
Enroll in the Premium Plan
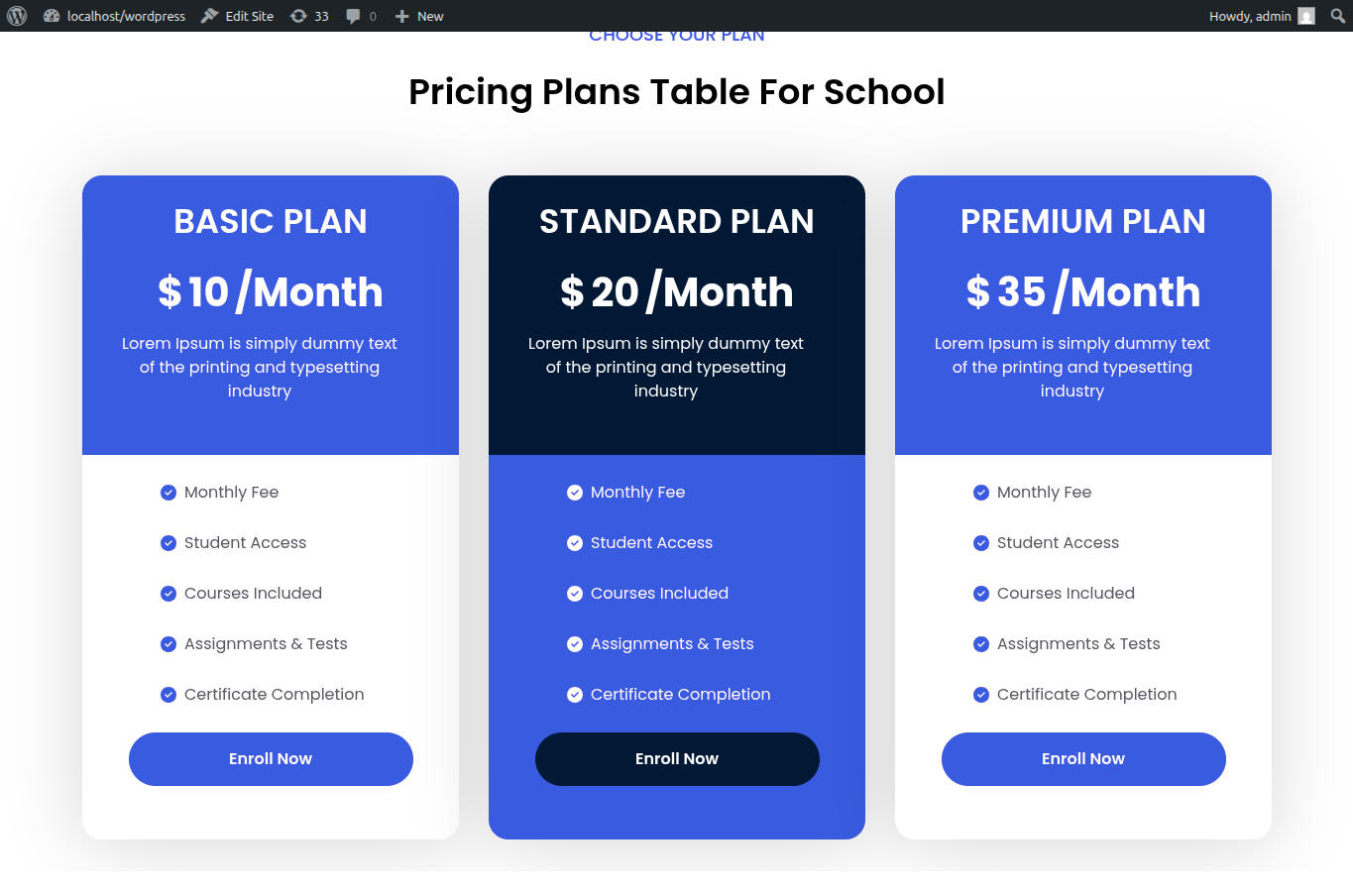pos(1083,759)
